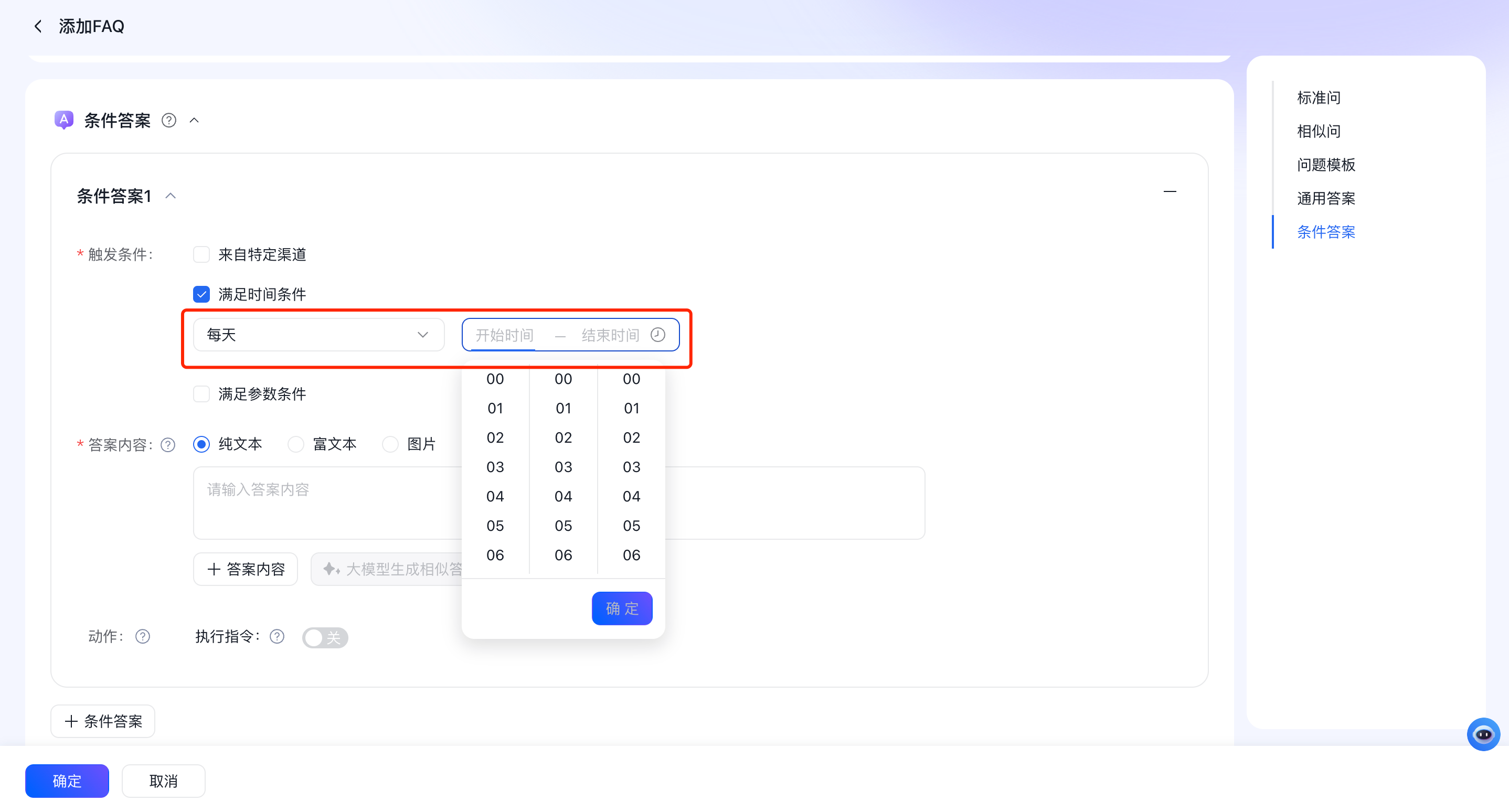Click the clock icon in time range field
Image resolution: width=1509 pixels, height=812 pixels.
click(658, 335)
